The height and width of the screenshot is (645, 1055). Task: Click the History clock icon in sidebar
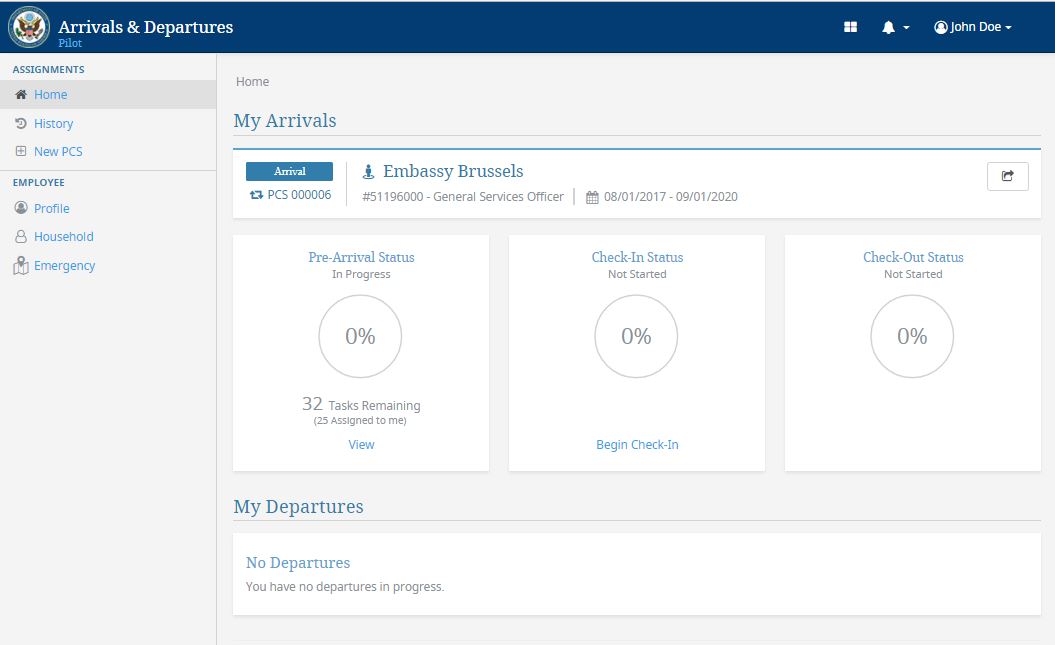coord(21,124)
